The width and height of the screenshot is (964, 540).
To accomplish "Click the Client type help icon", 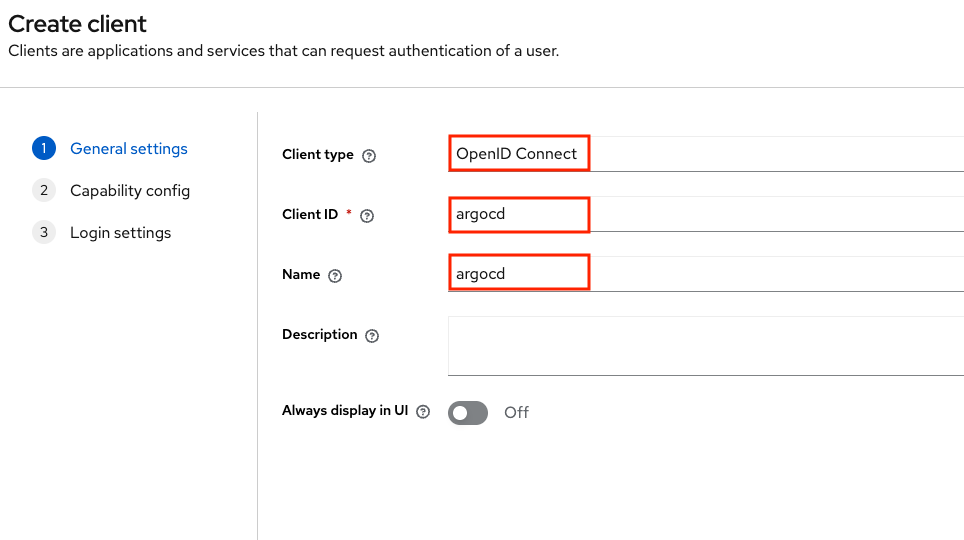I will 369,156.
